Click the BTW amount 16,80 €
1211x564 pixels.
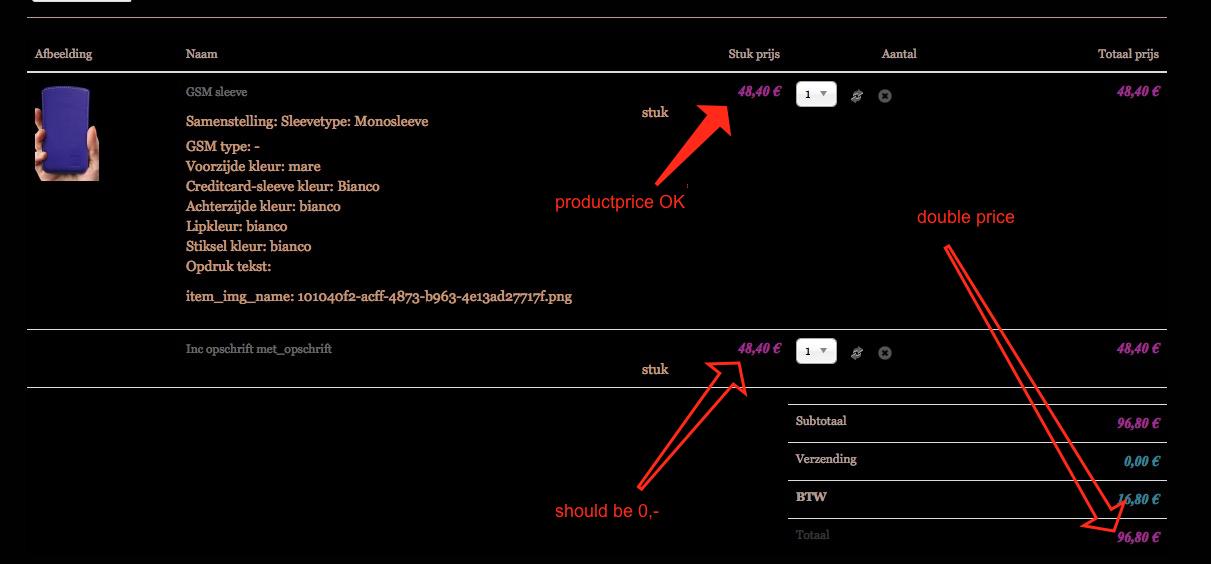[1138, 499]
